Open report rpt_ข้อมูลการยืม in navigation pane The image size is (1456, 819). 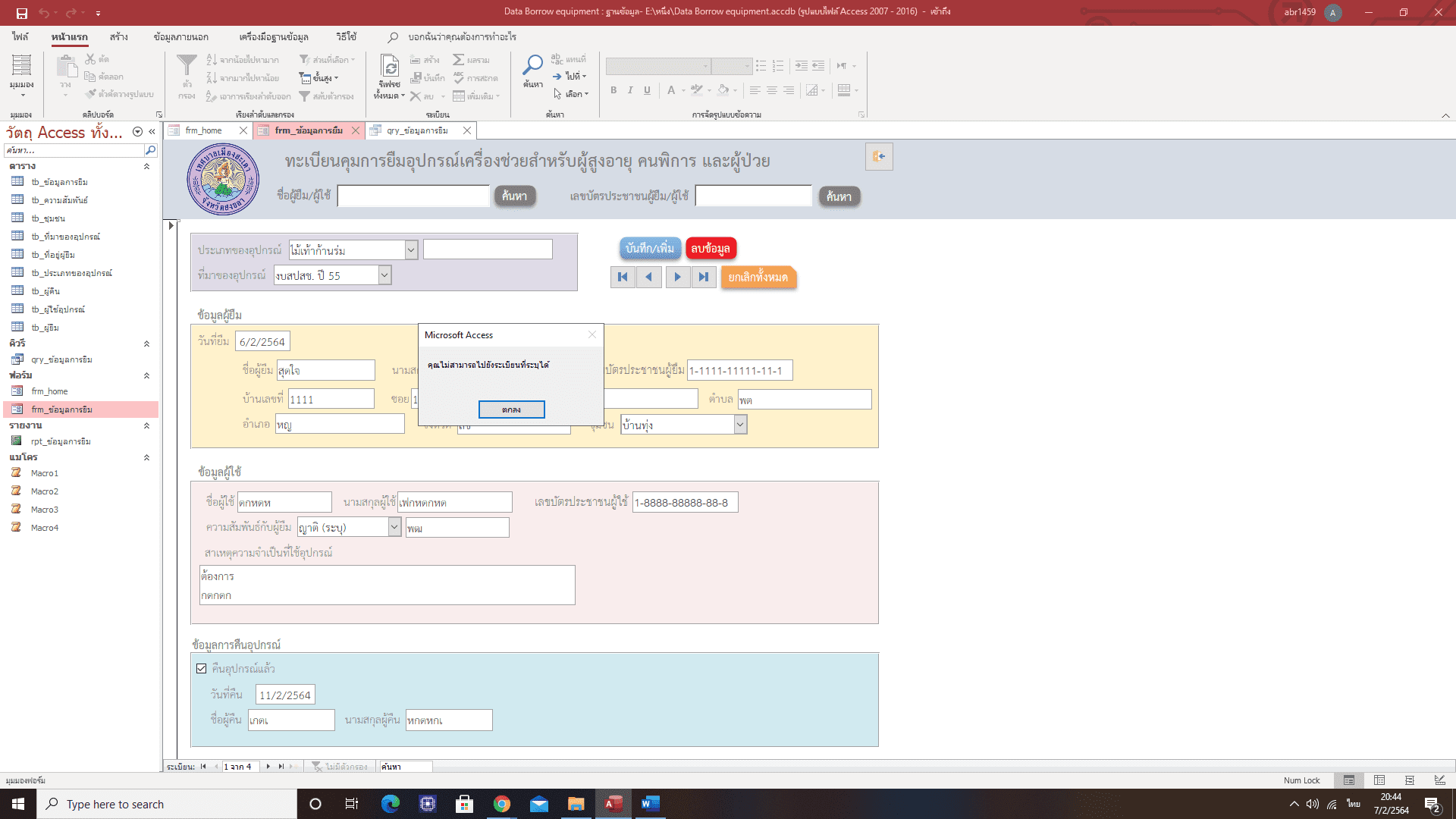coord(61,441)
